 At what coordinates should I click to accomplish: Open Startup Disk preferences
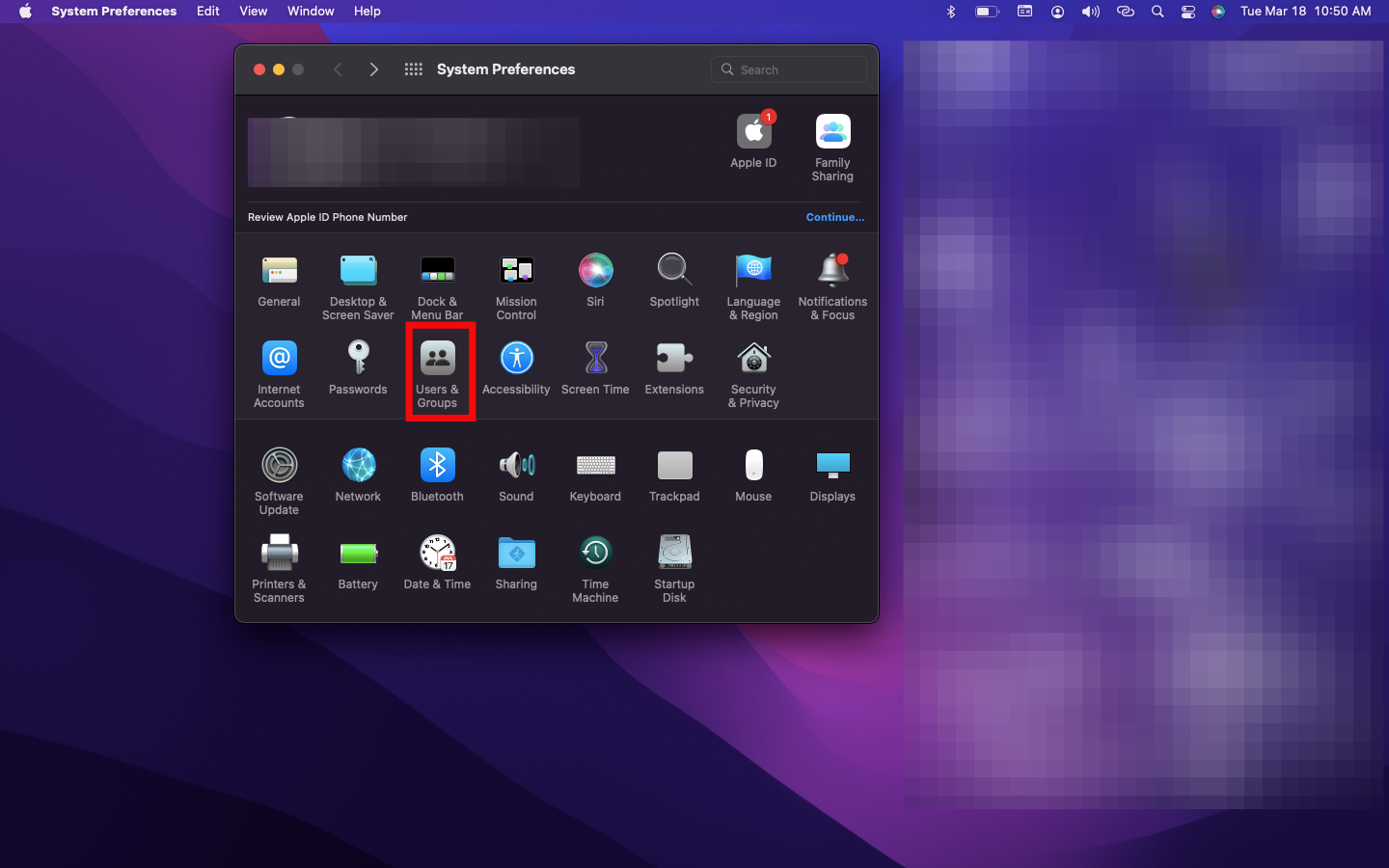674,569
